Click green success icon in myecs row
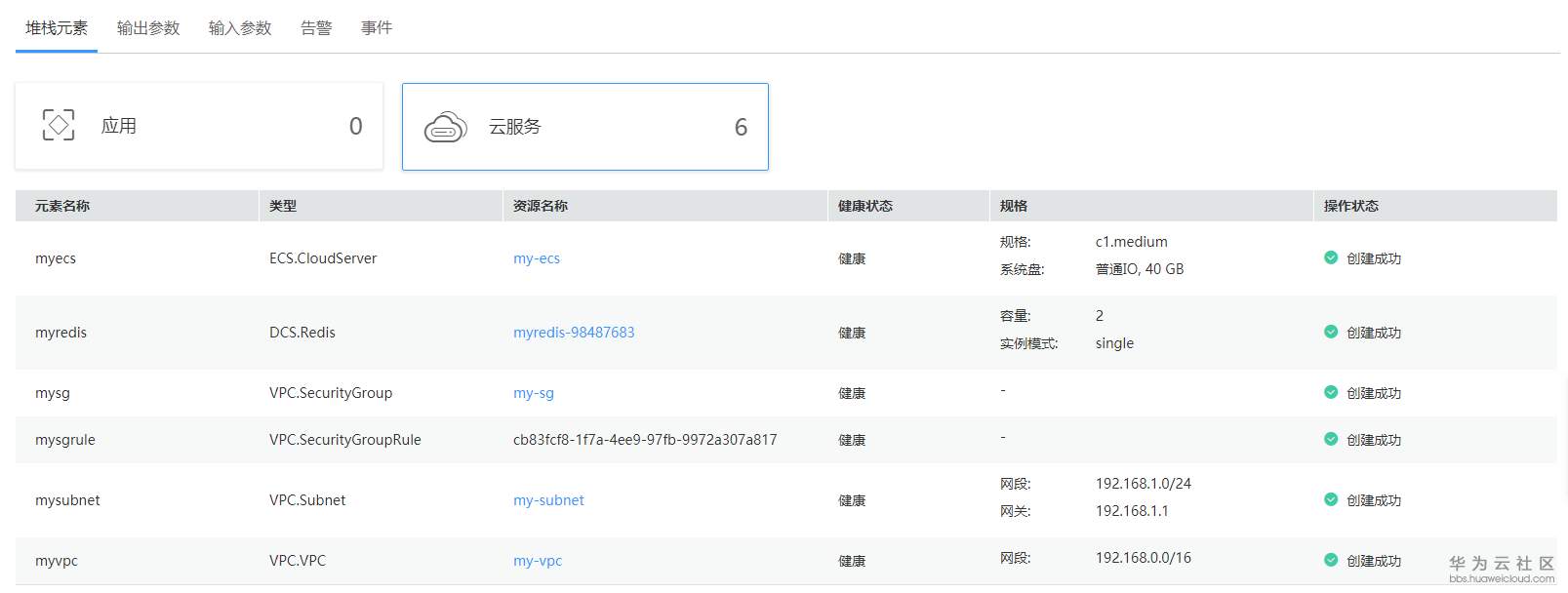Viewport: 1568px width, 593px height. coord(1331,257)
